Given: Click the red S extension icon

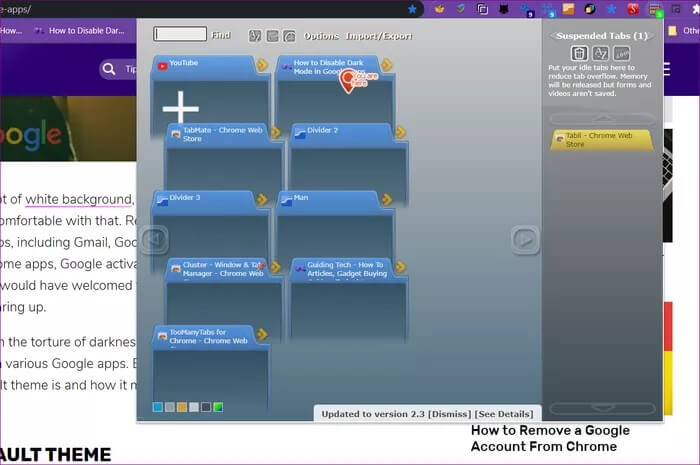Looking at the screenshot, I should [633, 8].
